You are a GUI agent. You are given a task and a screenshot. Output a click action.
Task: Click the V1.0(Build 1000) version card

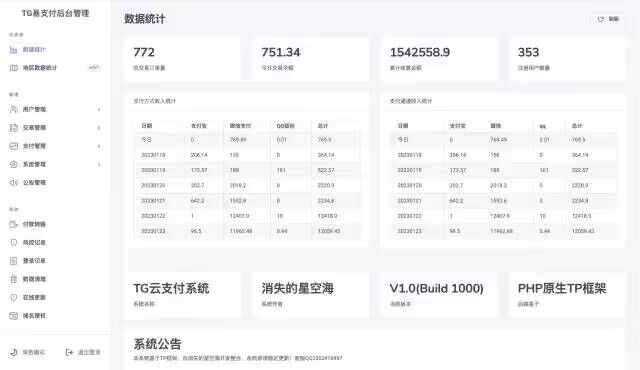tap(439, 295)
